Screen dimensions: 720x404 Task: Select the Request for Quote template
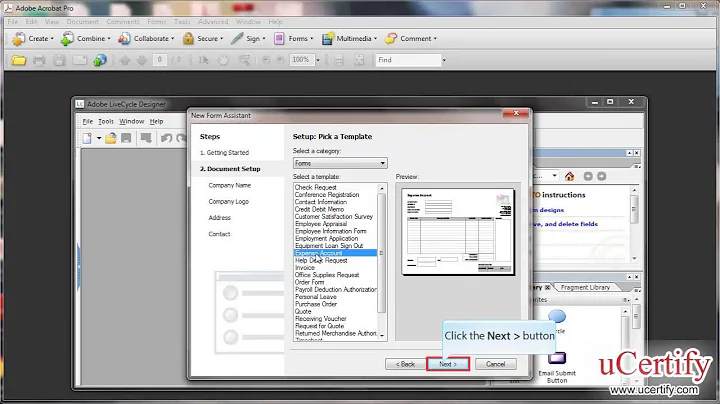click(319, 326)
